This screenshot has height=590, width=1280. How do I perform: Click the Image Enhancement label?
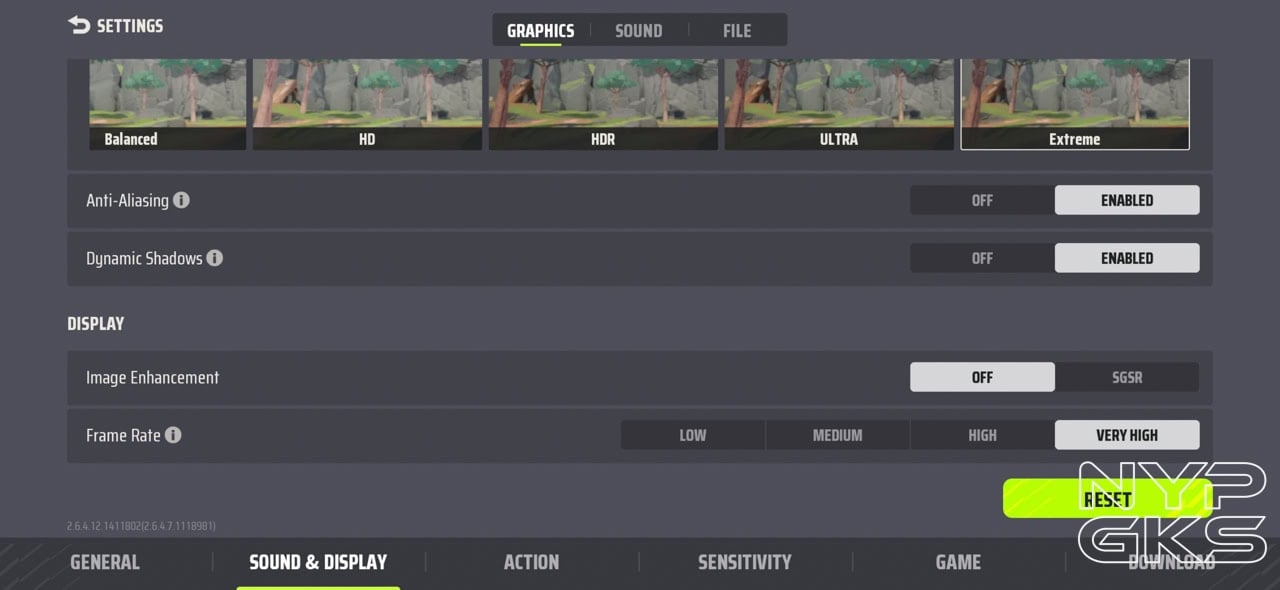(x=152, y=377)
